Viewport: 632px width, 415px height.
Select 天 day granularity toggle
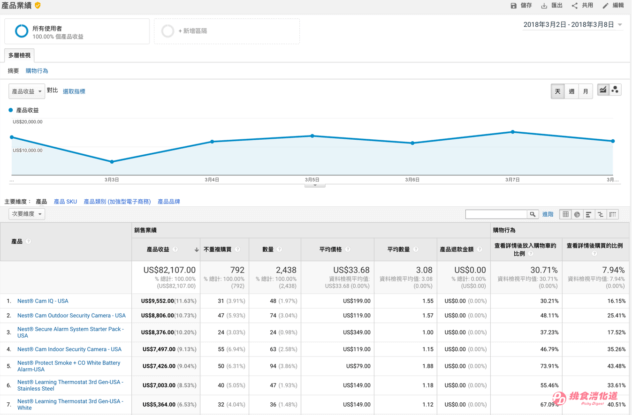coord(557,91)
